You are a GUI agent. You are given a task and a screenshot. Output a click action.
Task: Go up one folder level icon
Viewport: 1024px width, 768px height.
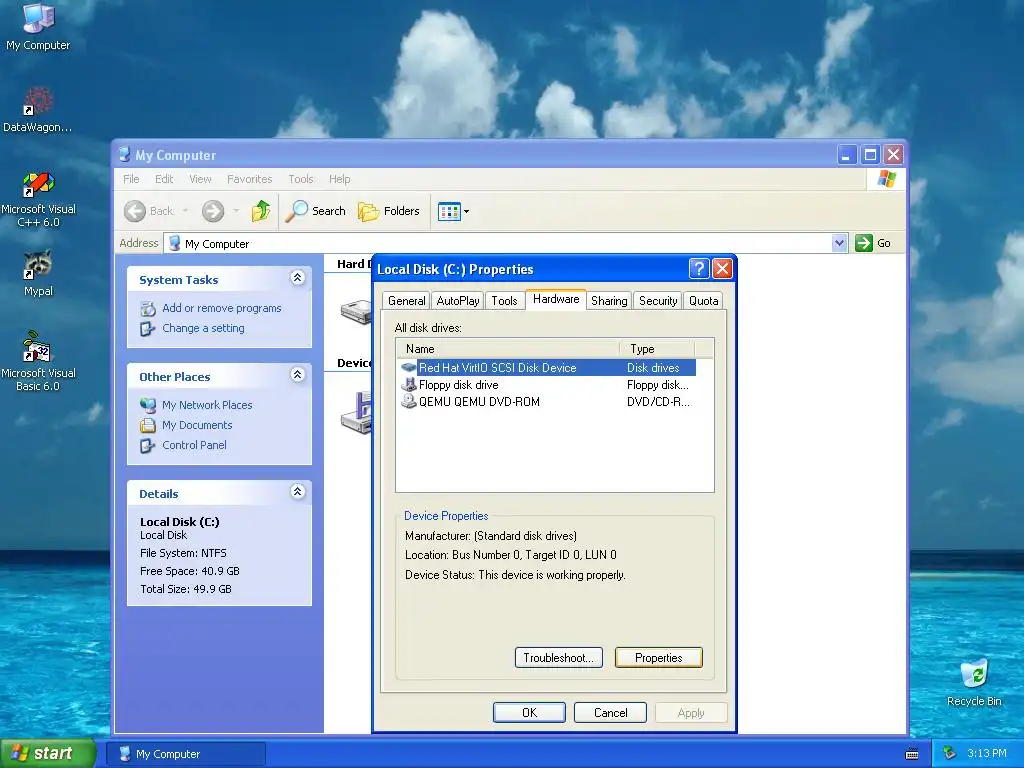click(261, 211)
